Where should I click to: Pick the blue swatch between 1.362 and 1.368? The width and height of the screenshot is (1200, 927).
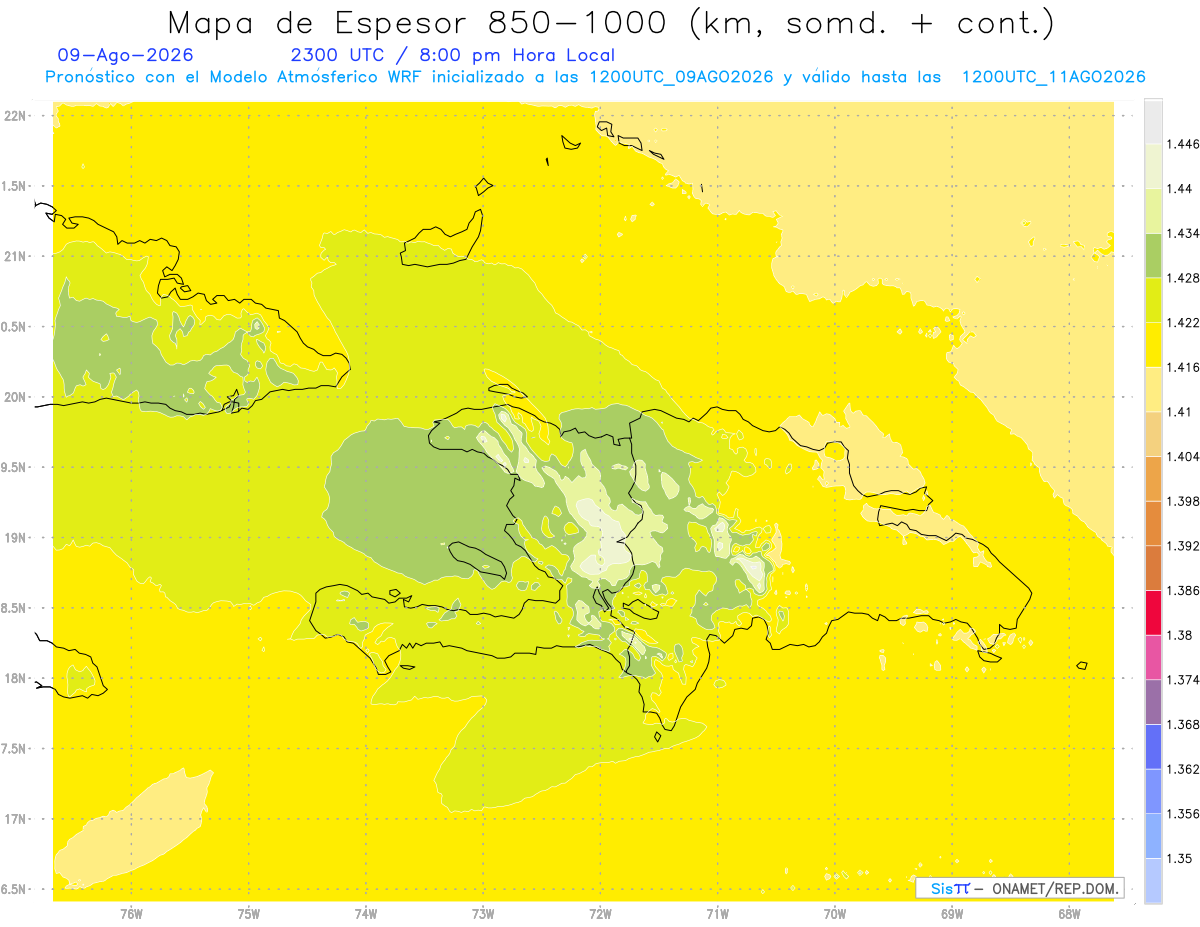coord(1153,747)
